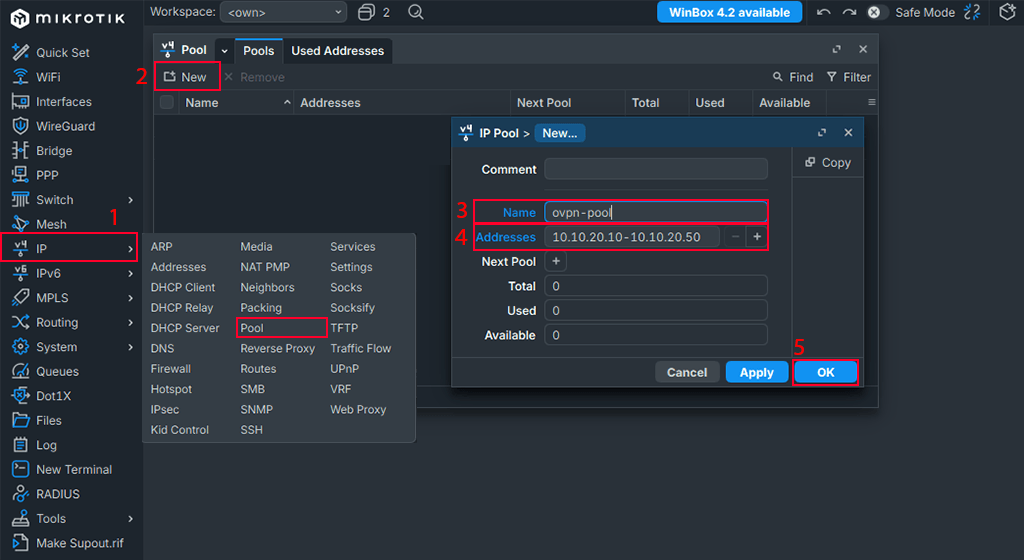This screenshot has width=1024, height=560.
Task: Click Copy in the IP Pool dialog
Action: [x=827, y=163]
